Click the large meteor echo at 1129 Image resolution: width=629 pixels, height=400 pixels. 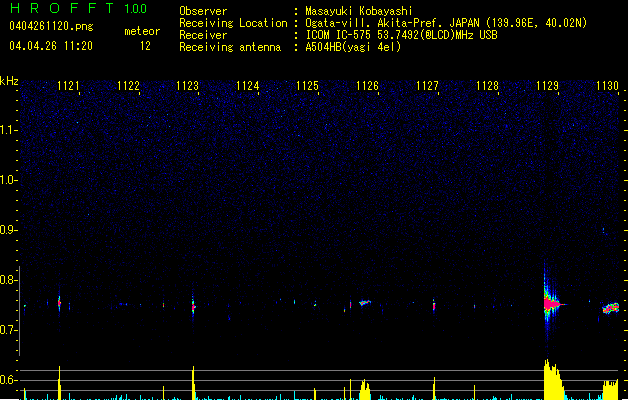tap(552, 304)
